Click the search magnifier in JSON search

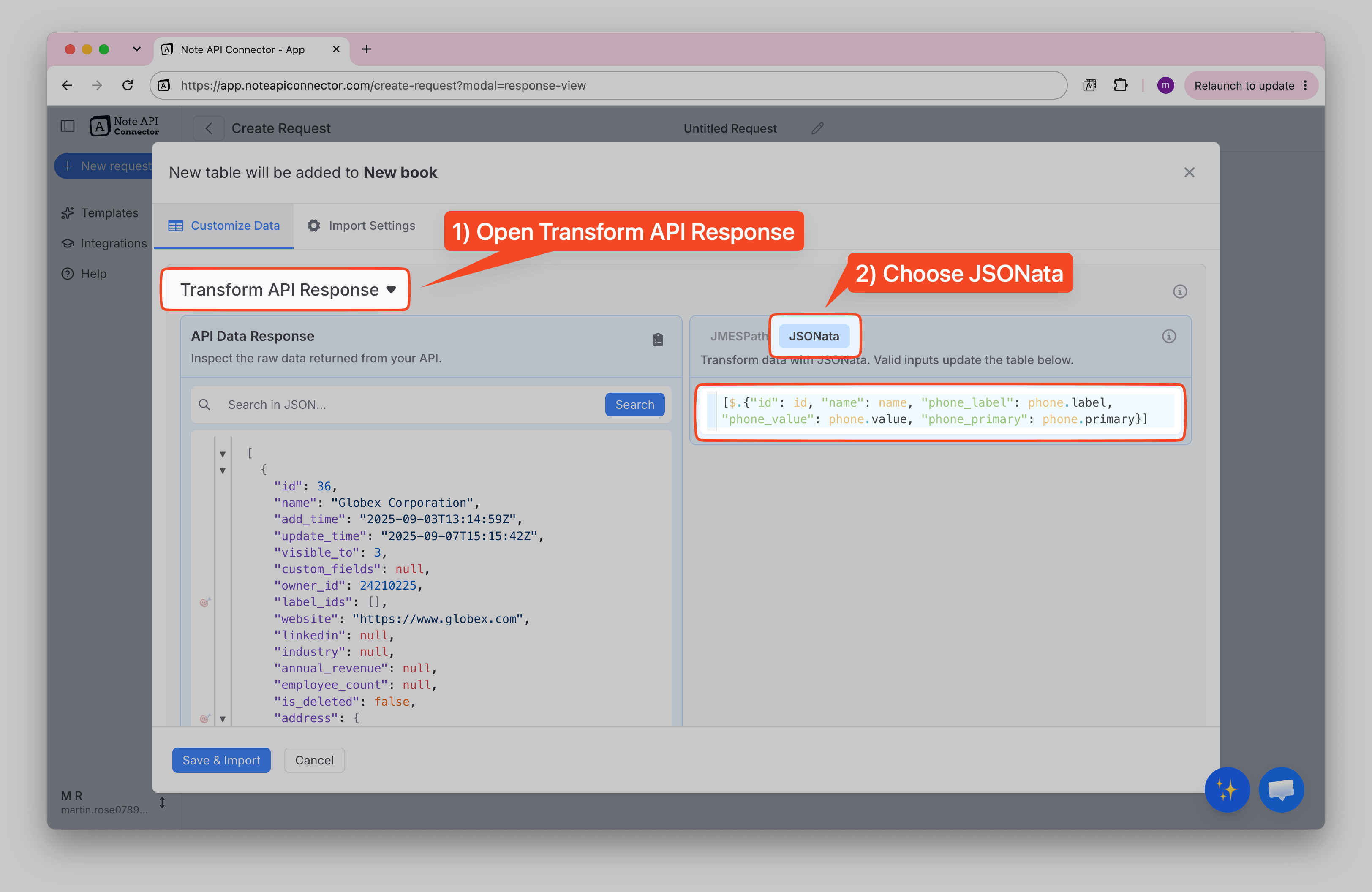tap(204, 405)
